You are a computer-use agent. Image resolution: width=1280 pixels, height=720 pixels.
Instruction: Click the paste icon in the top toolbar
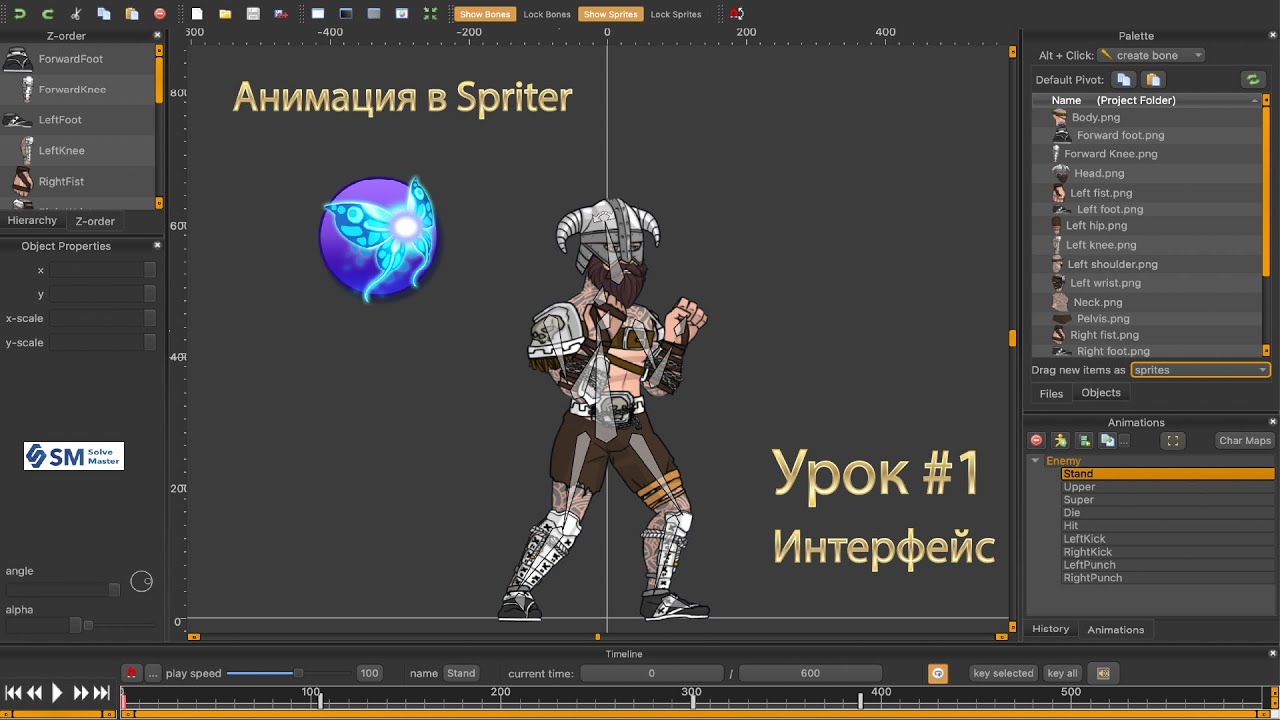tap(132, 14)
